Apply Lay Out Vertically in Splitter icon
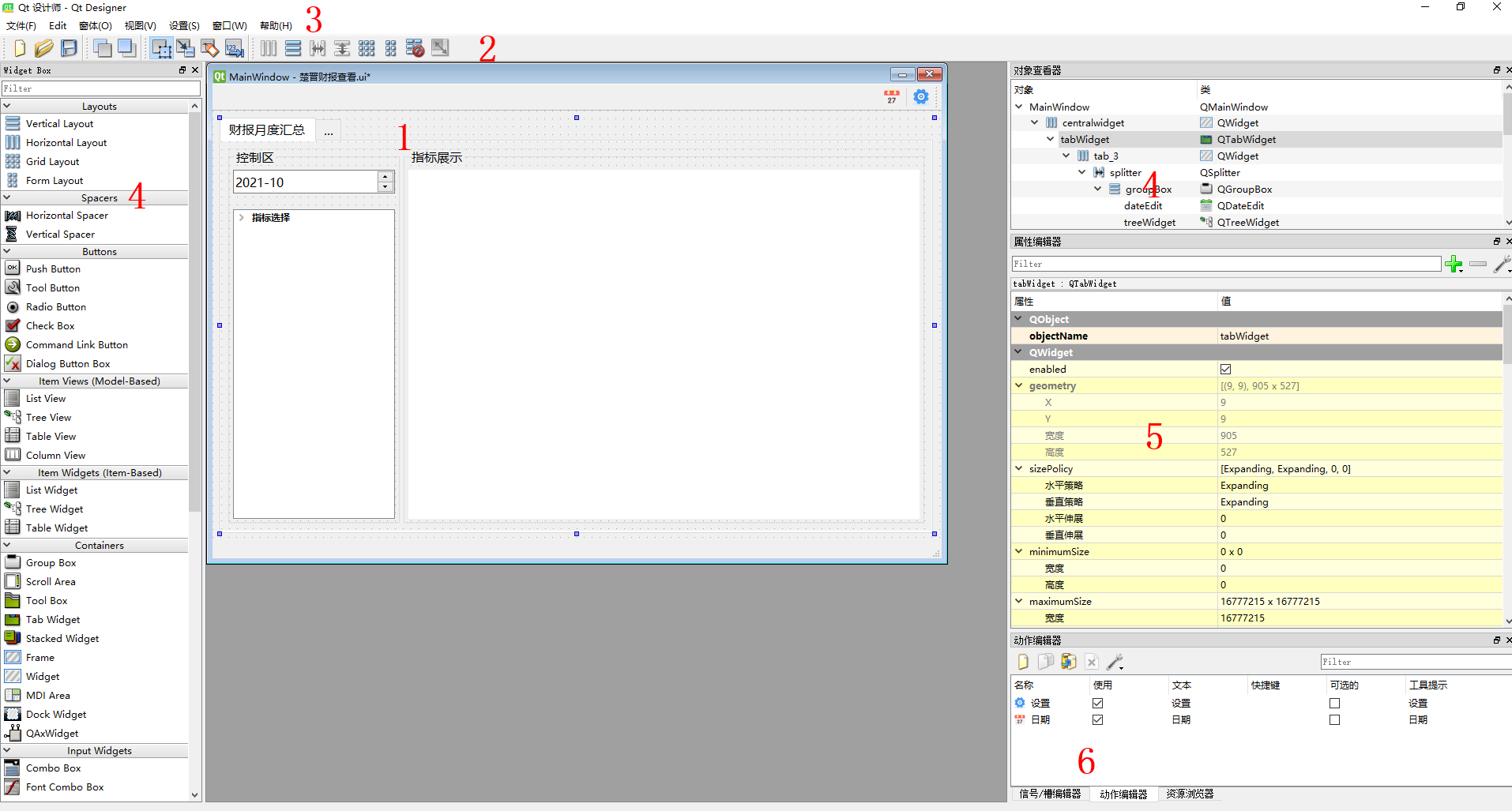 (x=342, y=48)
